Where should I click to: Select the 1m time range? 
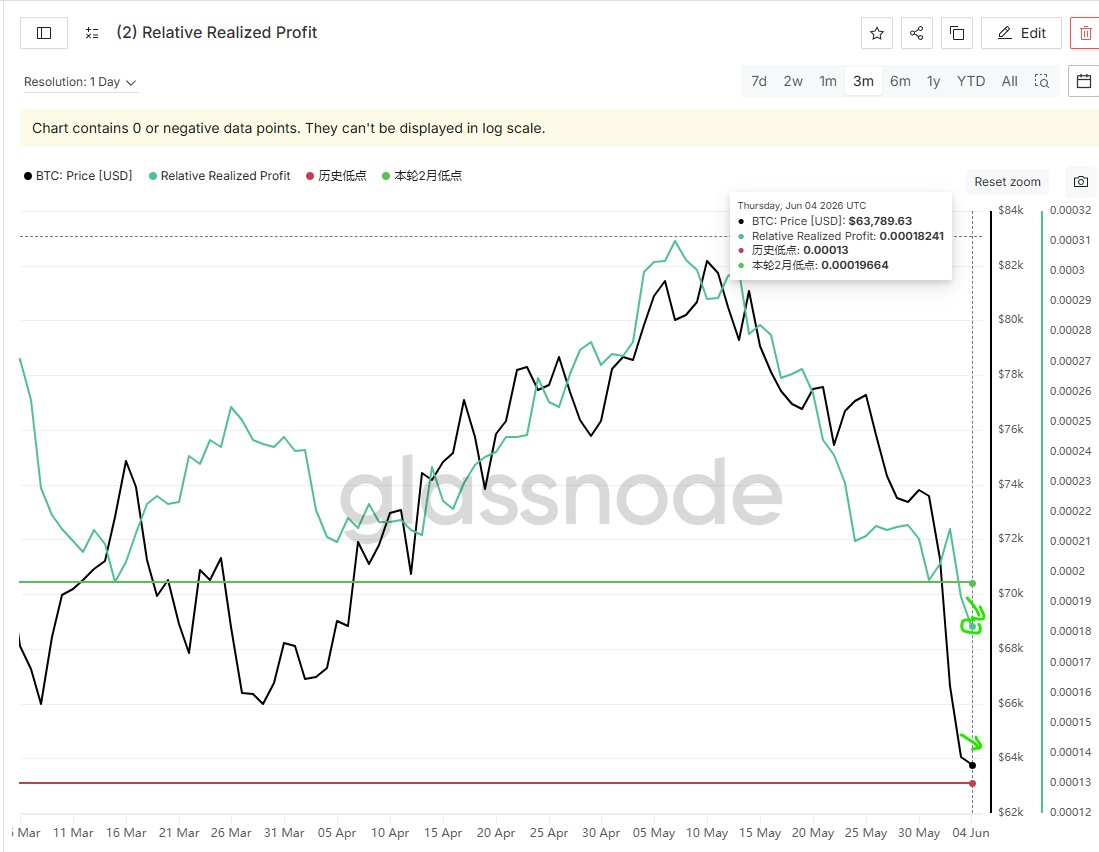(x=828, y=81)
